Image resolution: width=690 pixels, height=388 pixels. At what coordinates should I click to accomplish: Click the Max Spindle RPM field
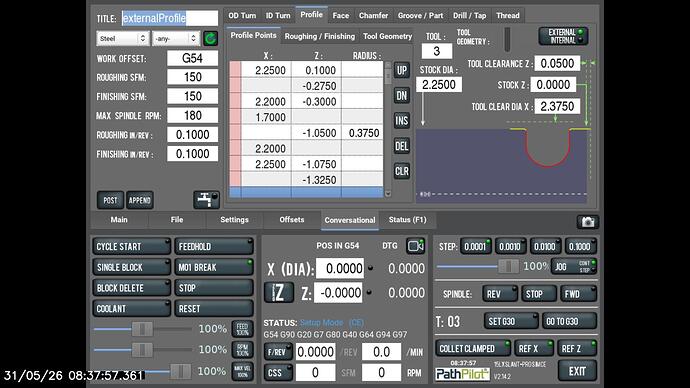pos(192,115)
